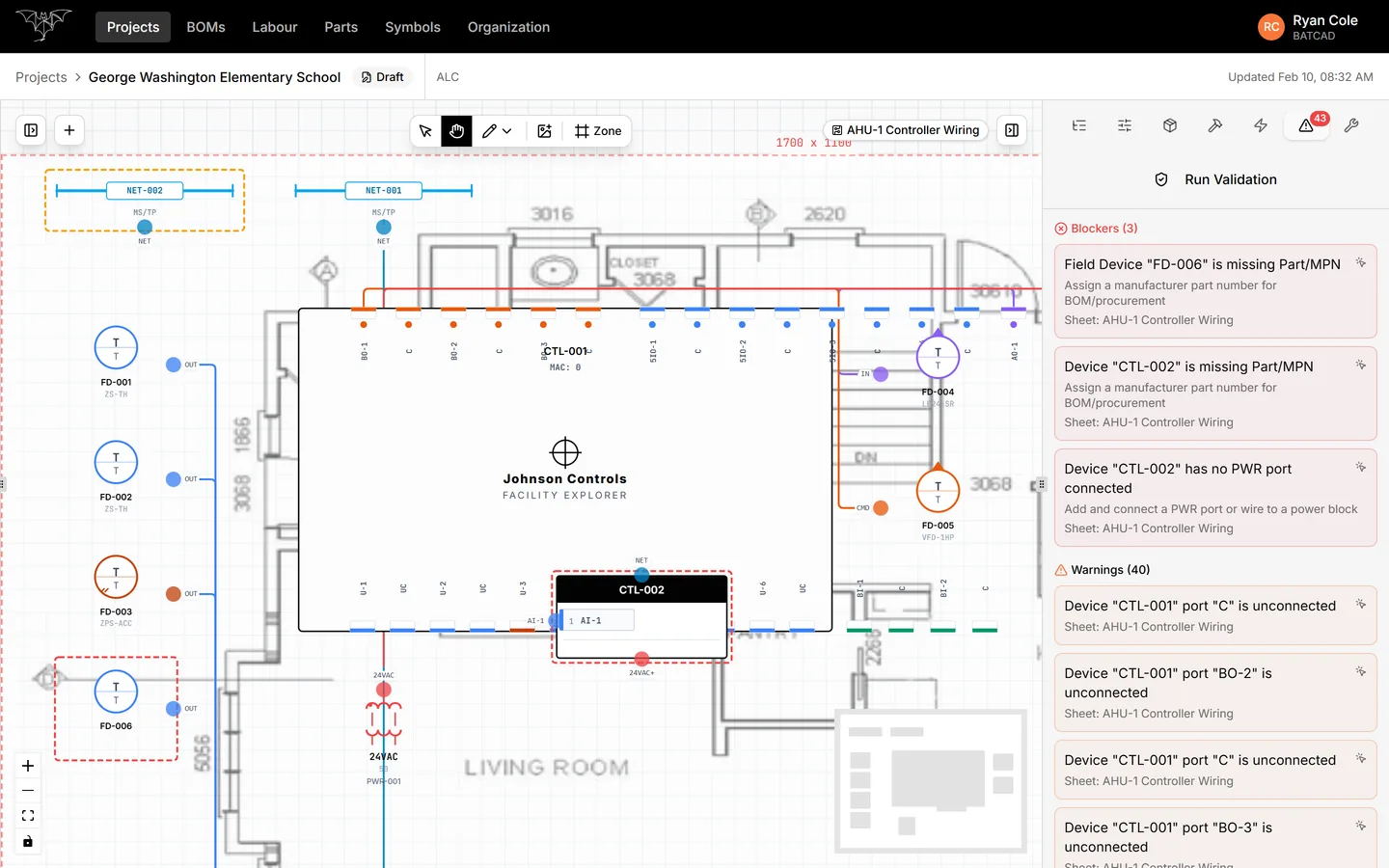Click the minimap thumbnail on canvas
The image size is (1389, 868).
pos(932,782)
